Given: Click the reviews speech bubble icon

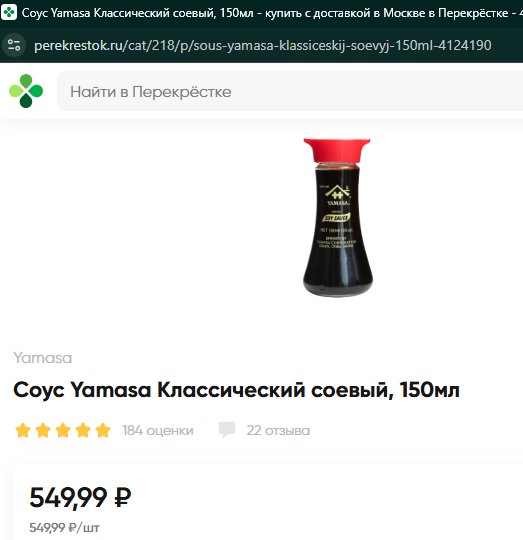Looking at the screenshot, I should coord(227,429).
